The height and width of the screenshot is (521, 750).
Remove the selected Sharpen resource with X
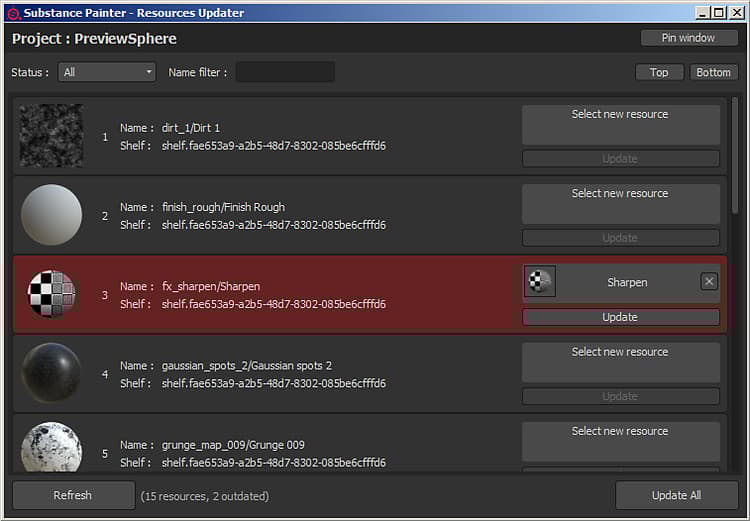pos(709,282)
